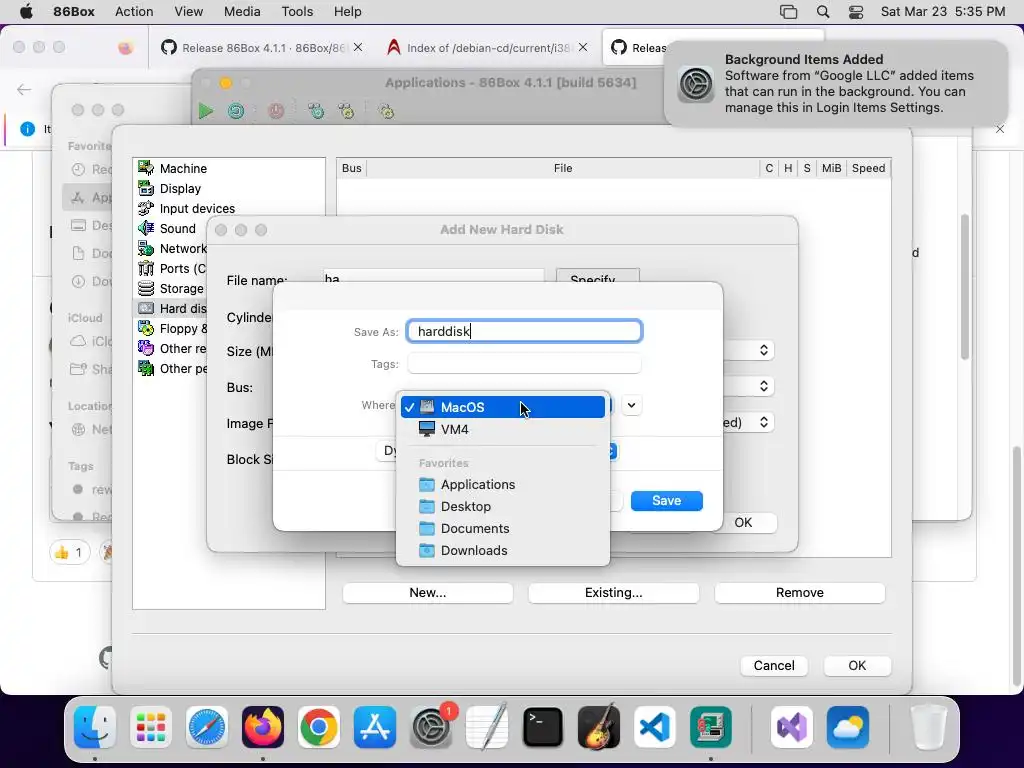The height and width of the screenshot is (768, 1024).
Task: Open the Action menu
Action: pyautogui.click(x=134, y=12)
